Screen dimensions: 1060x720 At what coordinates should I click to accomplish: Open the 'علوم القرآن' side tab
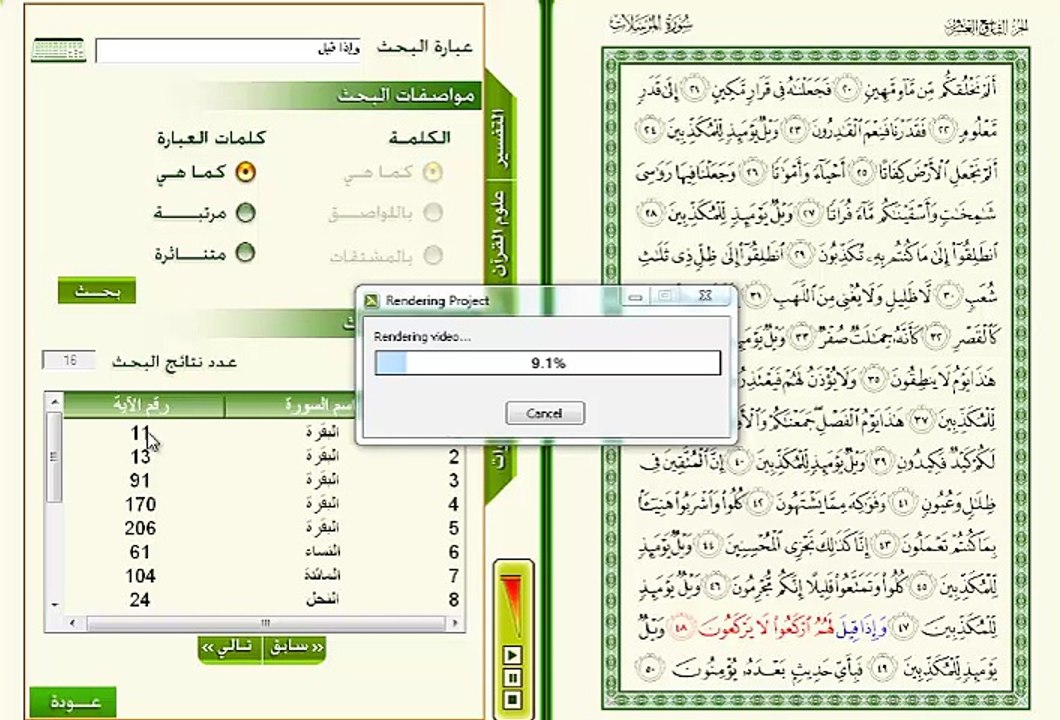[501, 233]
